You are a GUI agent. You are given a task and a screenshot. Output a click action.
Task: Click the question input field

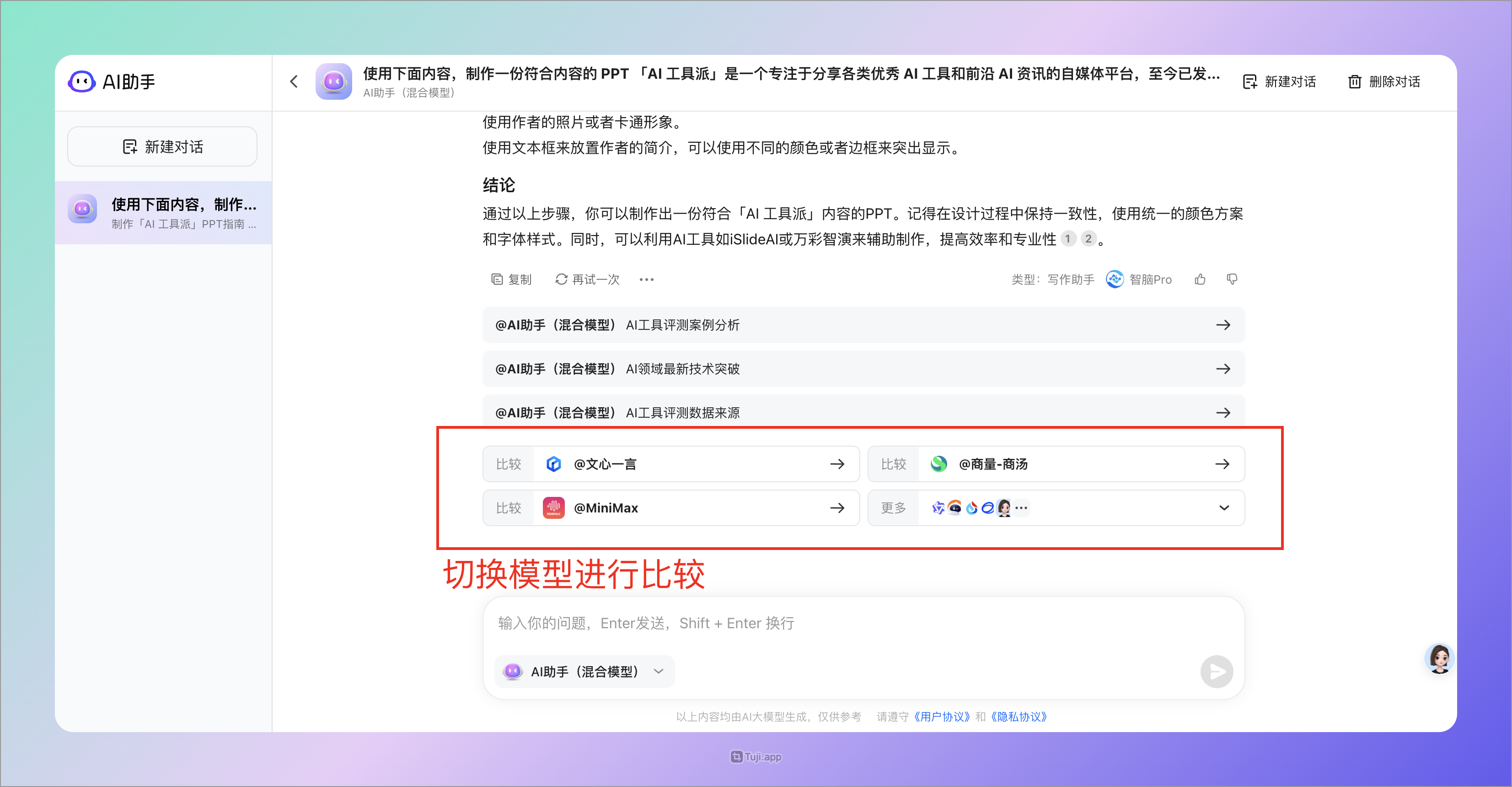863,624
